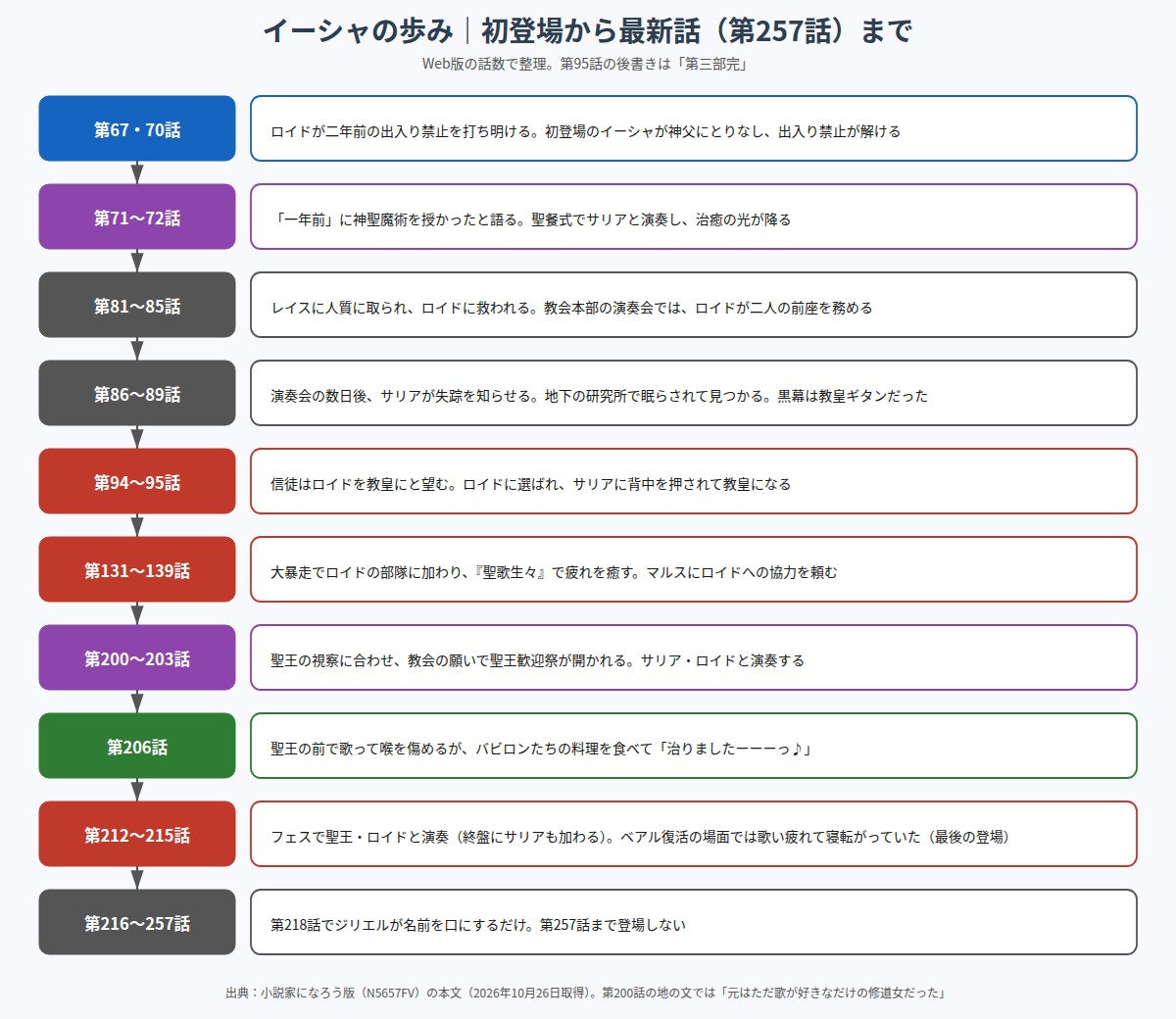Click the description starting 聖王の前で歌って
1176x1019 pixels.
[694, 746]
